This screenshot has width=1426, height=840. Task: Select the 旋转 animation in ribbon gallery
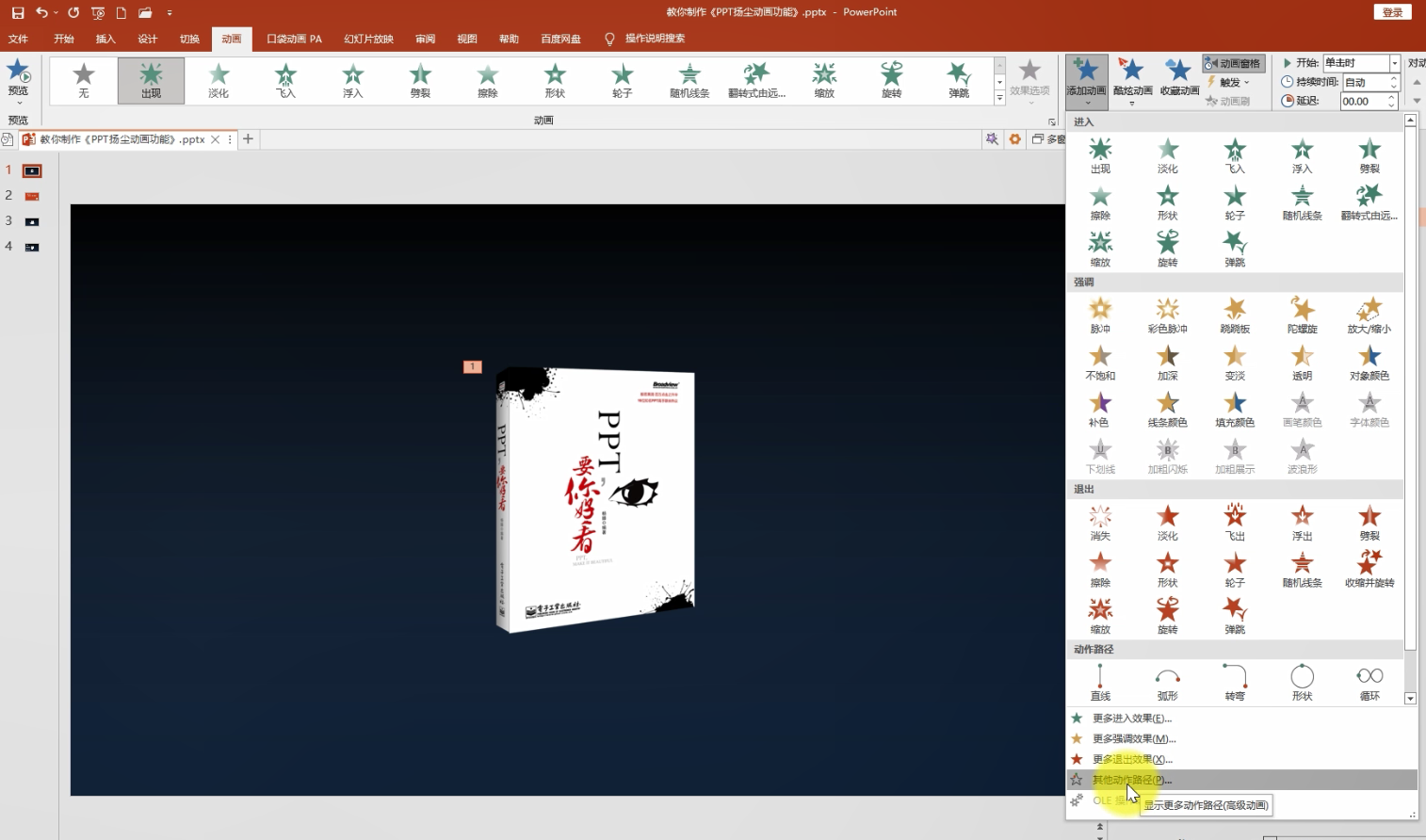[x=891, y=81]
